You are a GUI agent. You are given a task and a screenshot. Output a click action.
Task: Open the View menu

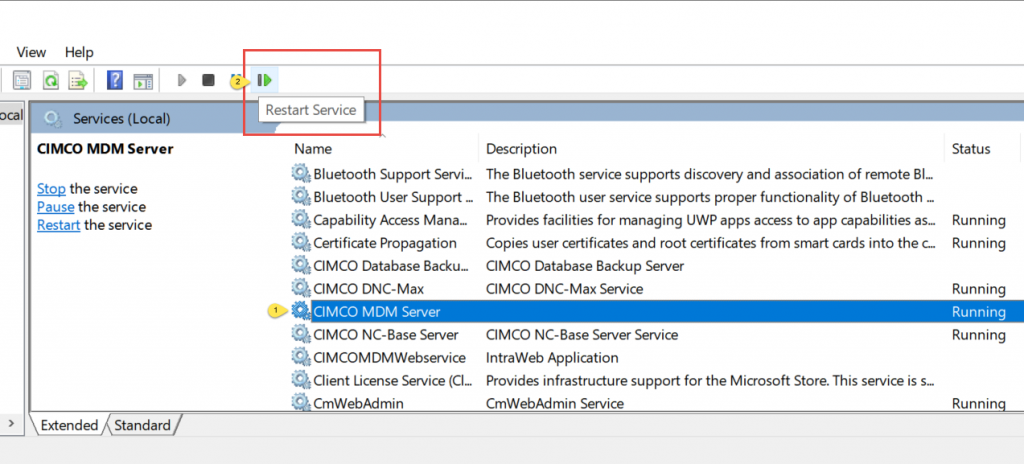coord(31,52)
